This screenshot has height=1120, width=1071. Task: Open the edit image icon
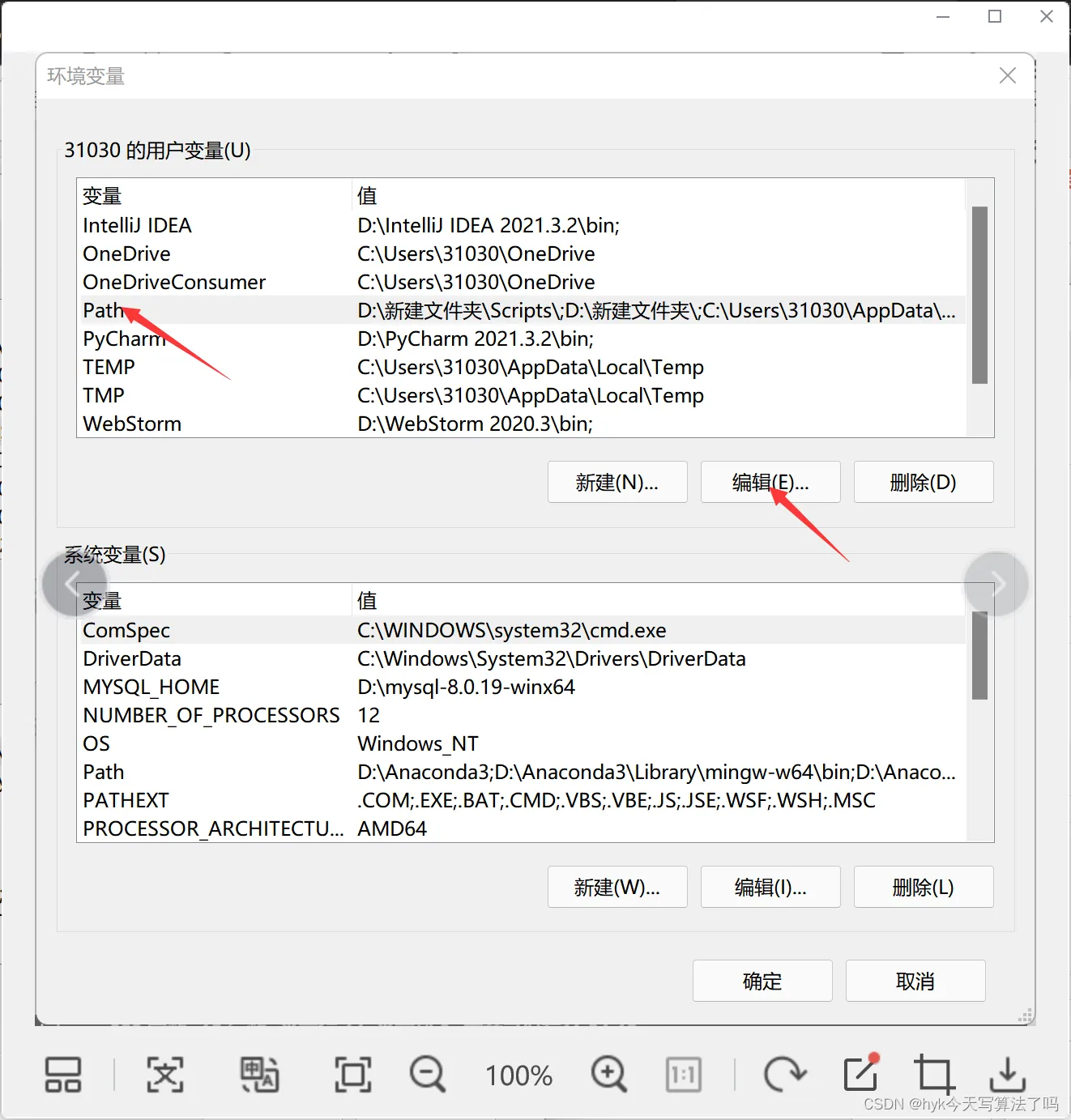click(861, 1073)
